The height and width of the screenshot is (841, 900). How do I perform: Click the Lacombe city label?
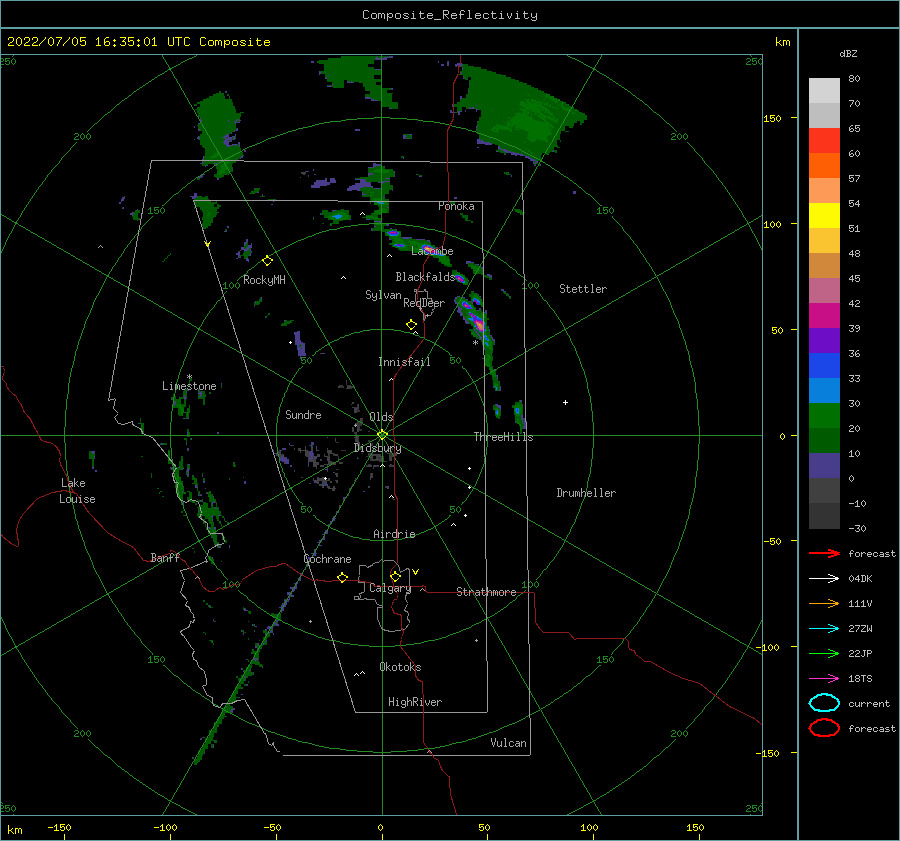(432, 251)
